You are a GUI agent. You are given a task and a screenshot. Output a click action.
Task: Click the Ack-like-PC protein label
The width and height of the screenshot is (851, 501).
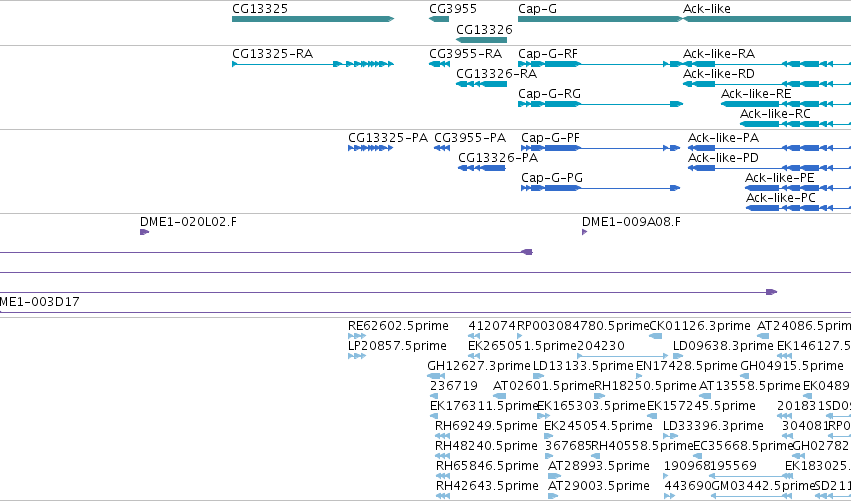tap(781, 198)
